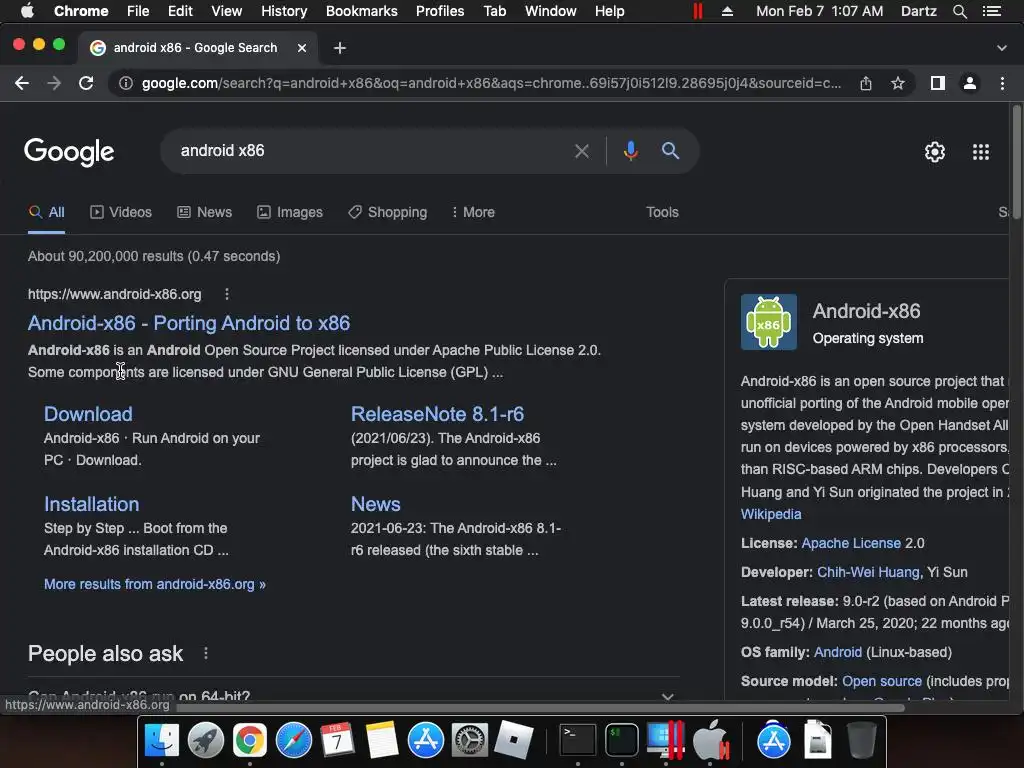Switch to the Videos results tab
The image size is (1024, 768).
[121, 212]
